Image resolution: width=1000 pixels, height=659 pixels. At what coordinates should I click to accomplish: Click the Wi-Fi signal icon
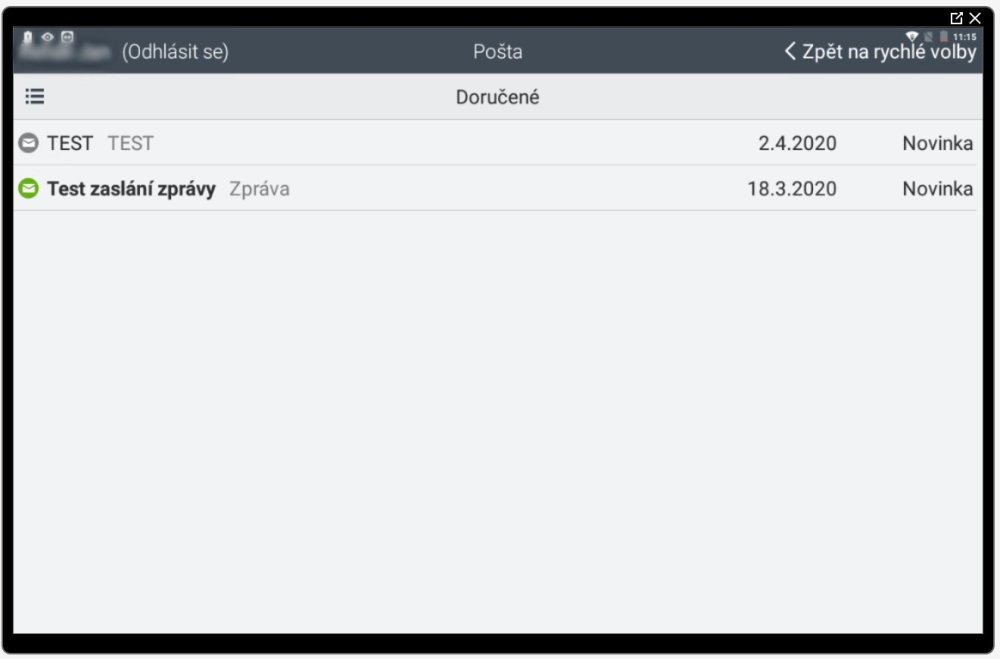(x=912, y=37)
